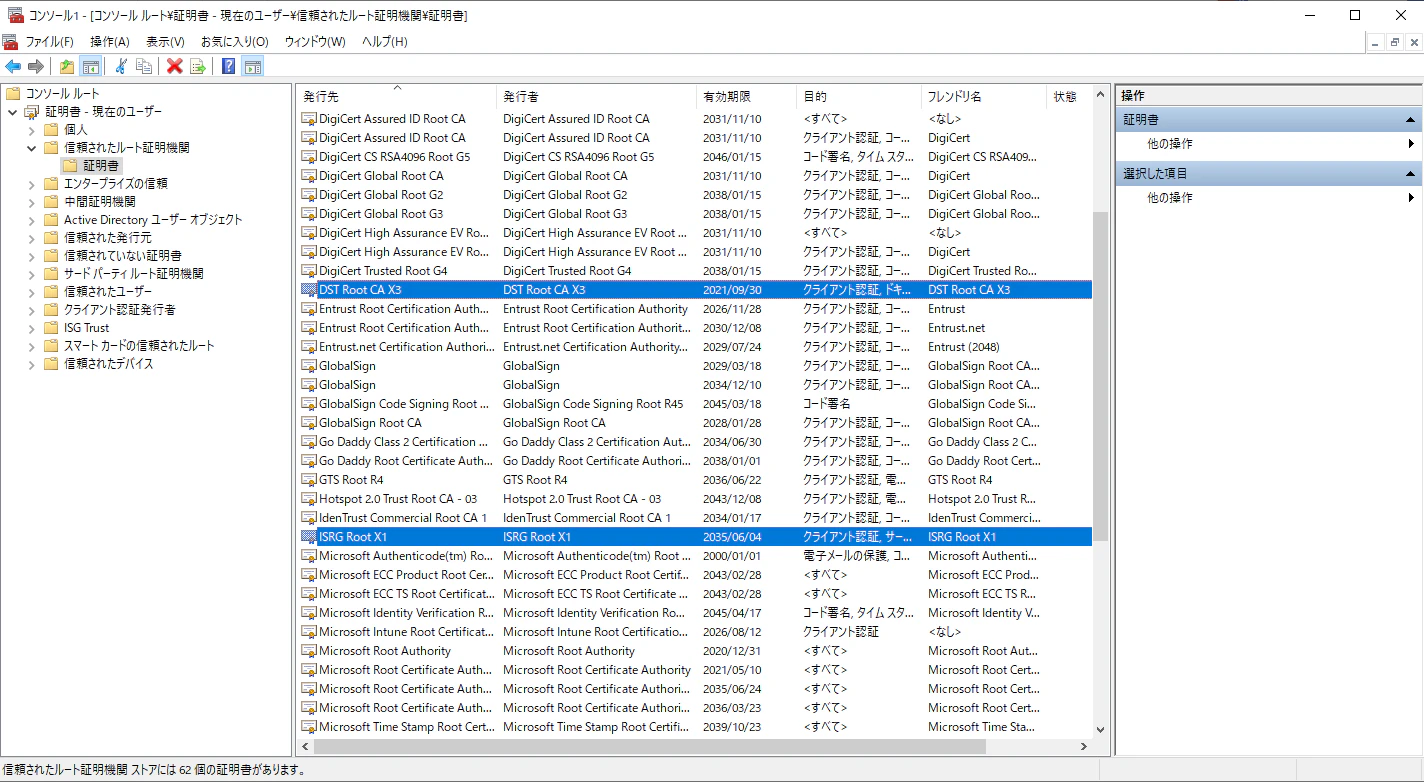
Task: Collapse the 証明書 - 現在のユーザー tree node
Action: click(x=12, y=111)
